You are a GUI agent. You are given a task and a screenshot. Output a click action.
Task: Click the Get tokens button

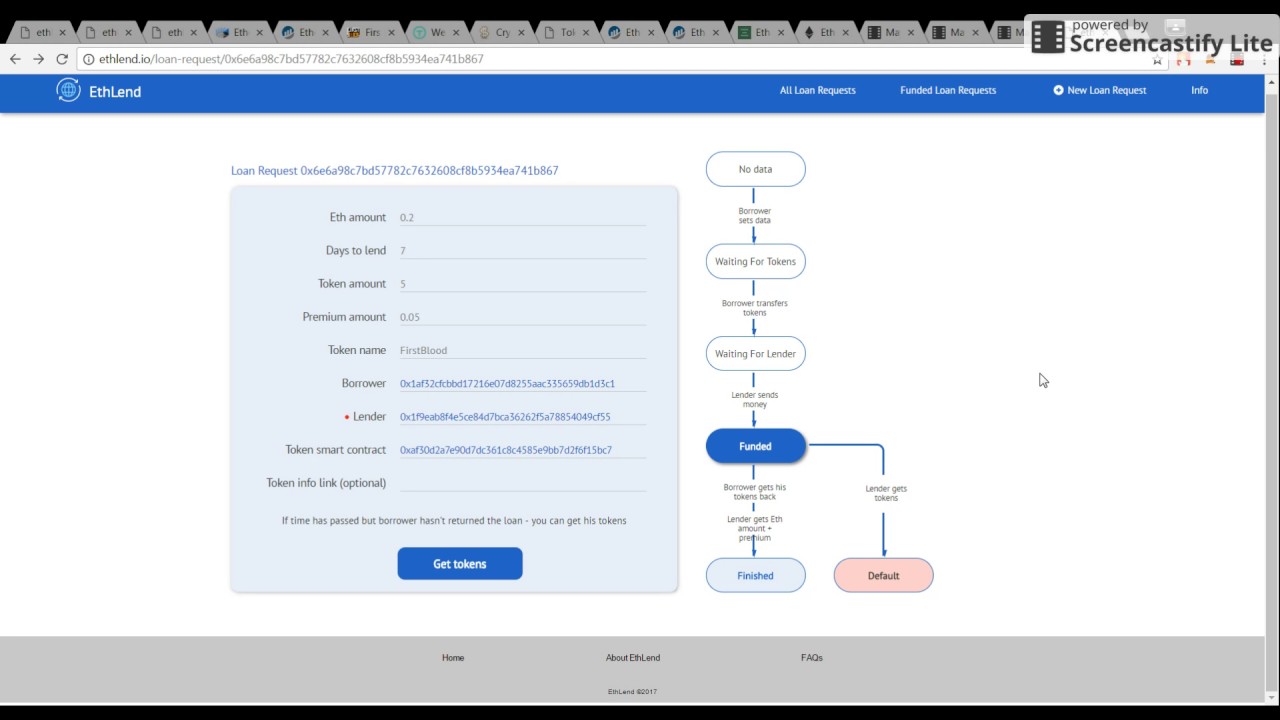coord(460,564)
